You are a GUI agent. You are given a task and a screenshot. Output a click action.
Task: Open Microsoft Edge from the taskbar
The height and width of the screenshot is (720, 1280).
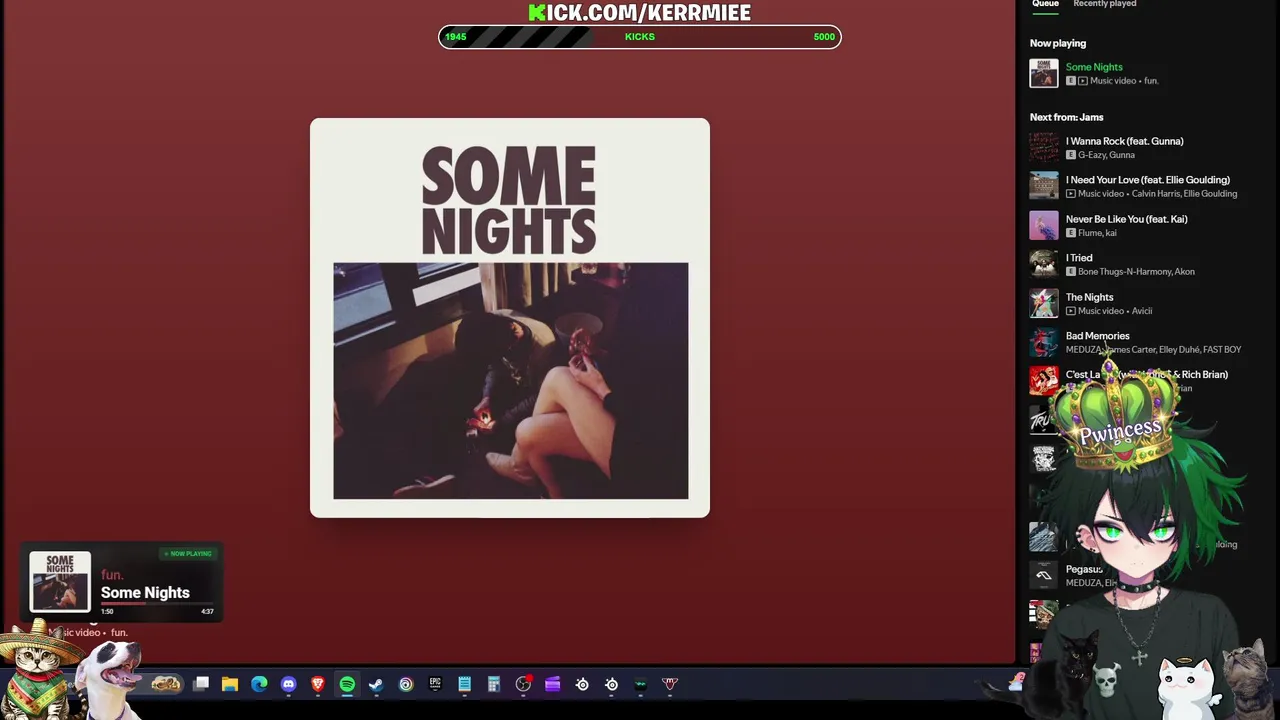pos(259,684)
